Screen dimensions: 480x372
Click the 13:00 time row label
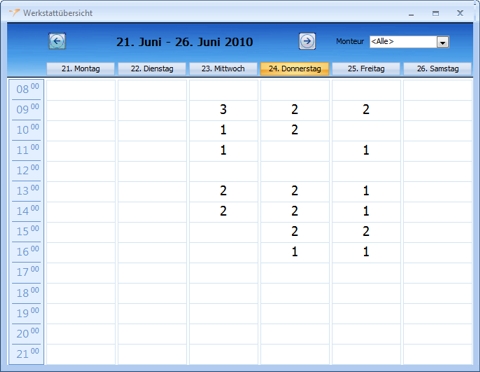(x=27, y=191)
